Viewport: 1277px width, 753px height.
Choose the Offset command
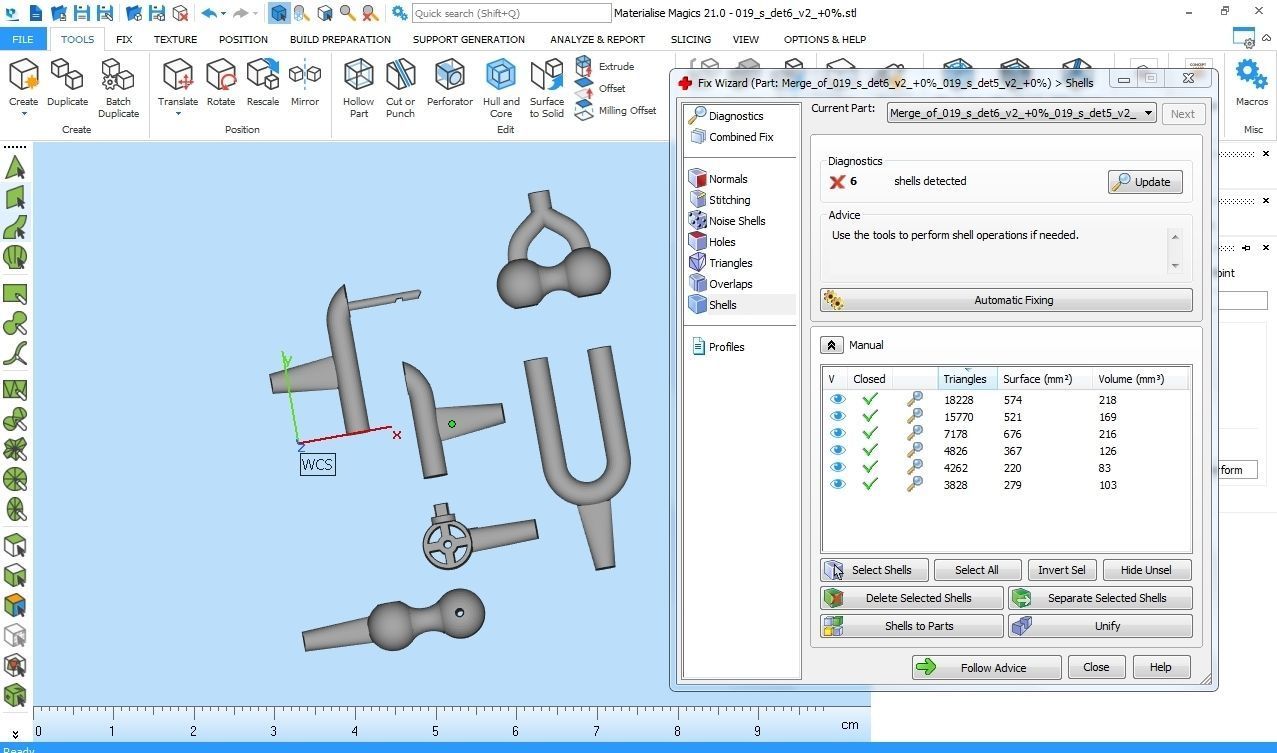click(601, 88)
